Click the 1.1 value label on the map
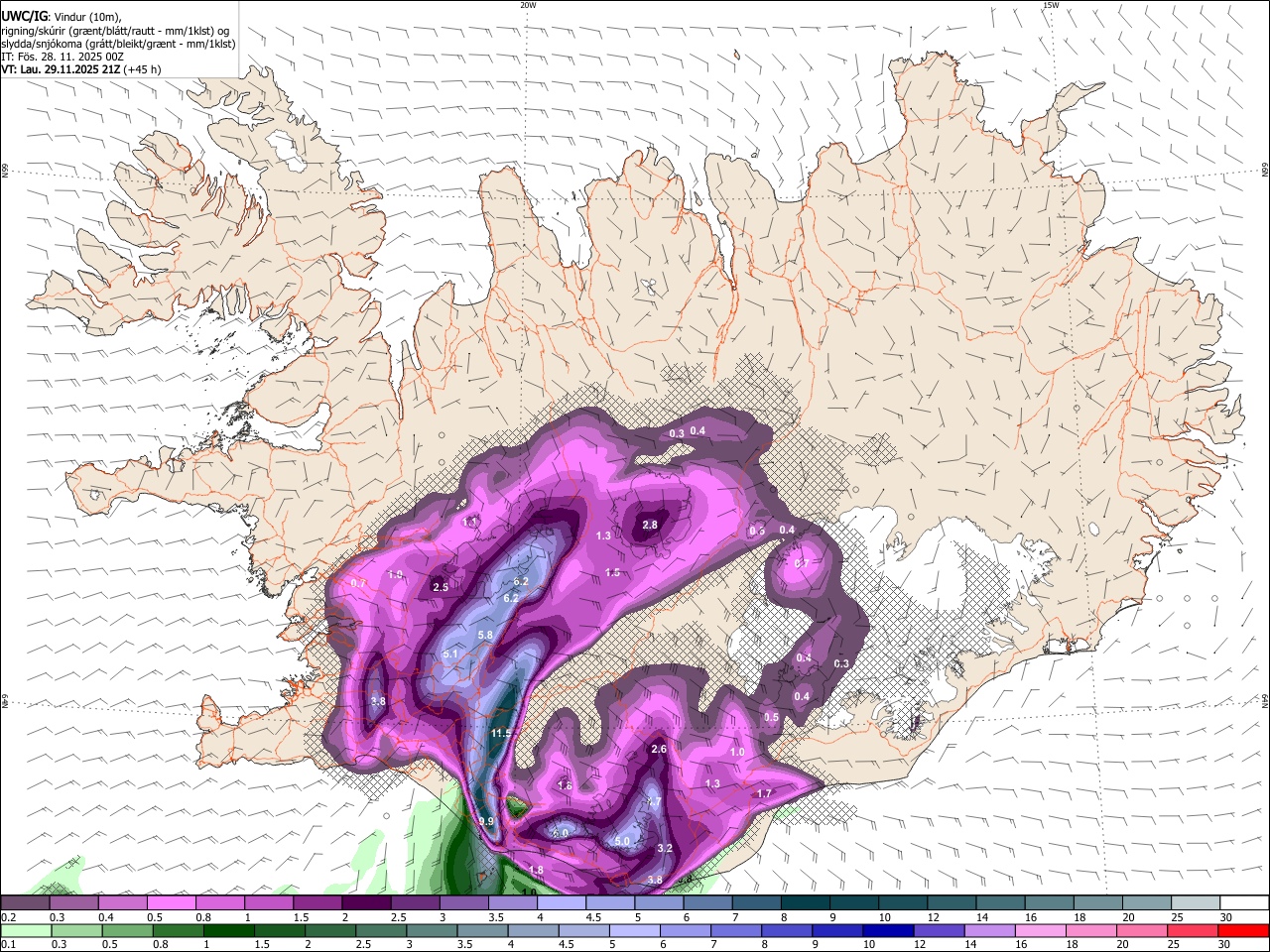 tap(470, 521)
